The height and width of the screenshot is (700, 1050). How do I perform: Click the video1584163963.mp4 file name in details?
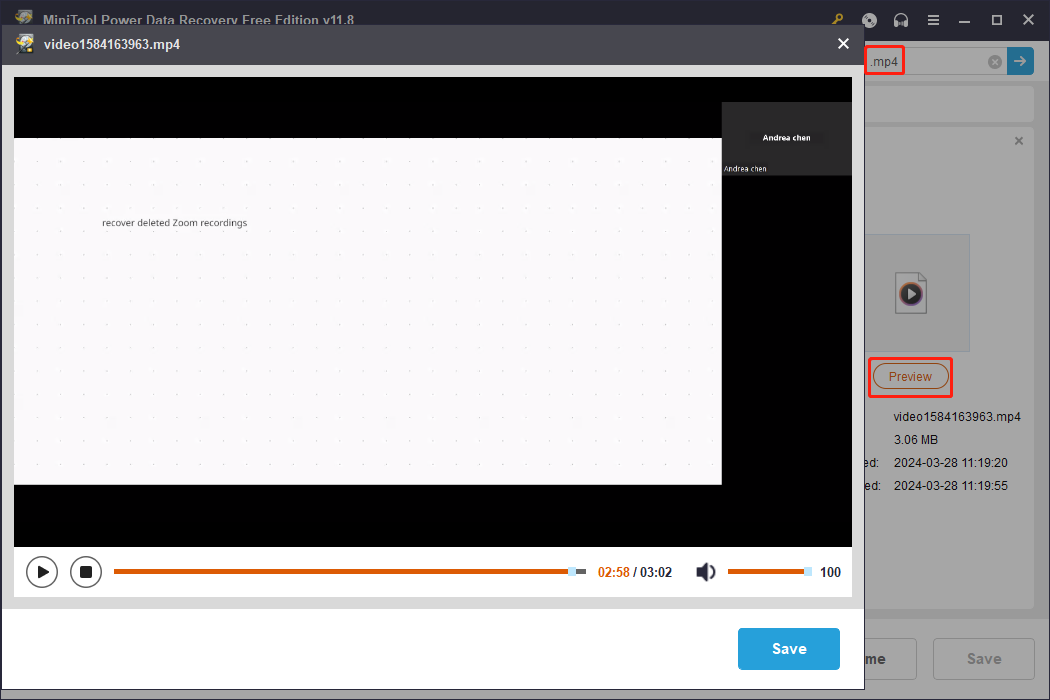(x=957, y=417)
